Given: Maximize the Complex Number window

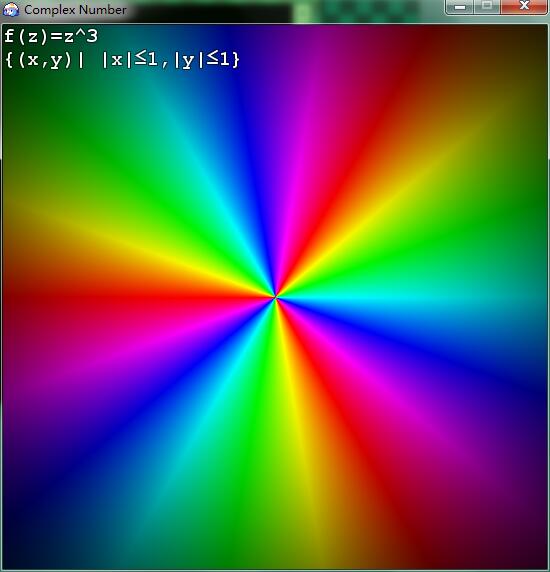Looking at the screenshot, I should coord(487,7).
